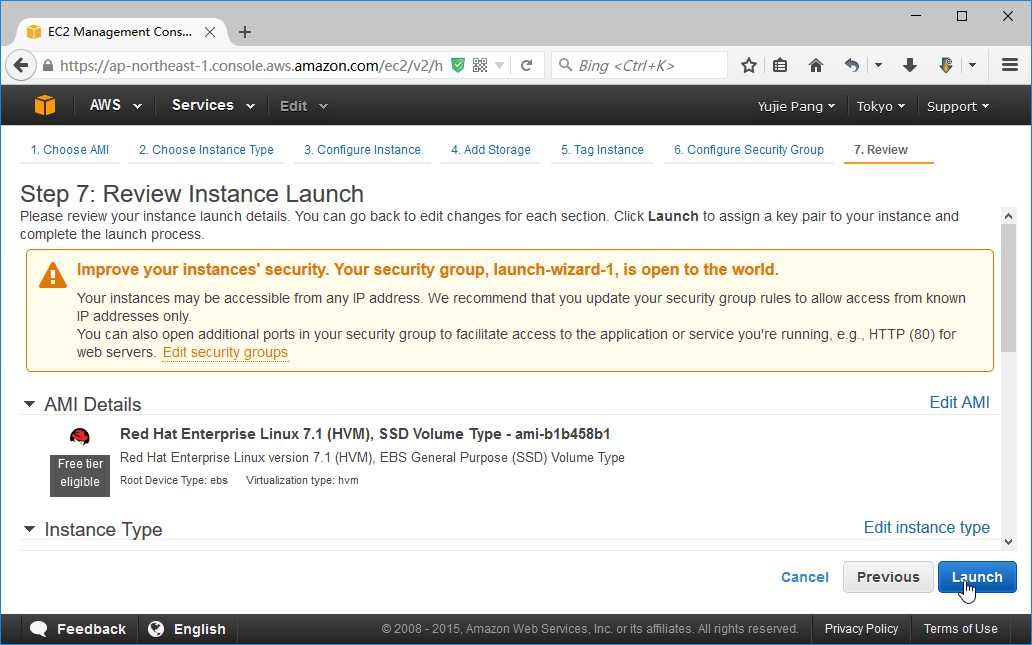Open the Support dropdown menu

click(x=958, y=106)
